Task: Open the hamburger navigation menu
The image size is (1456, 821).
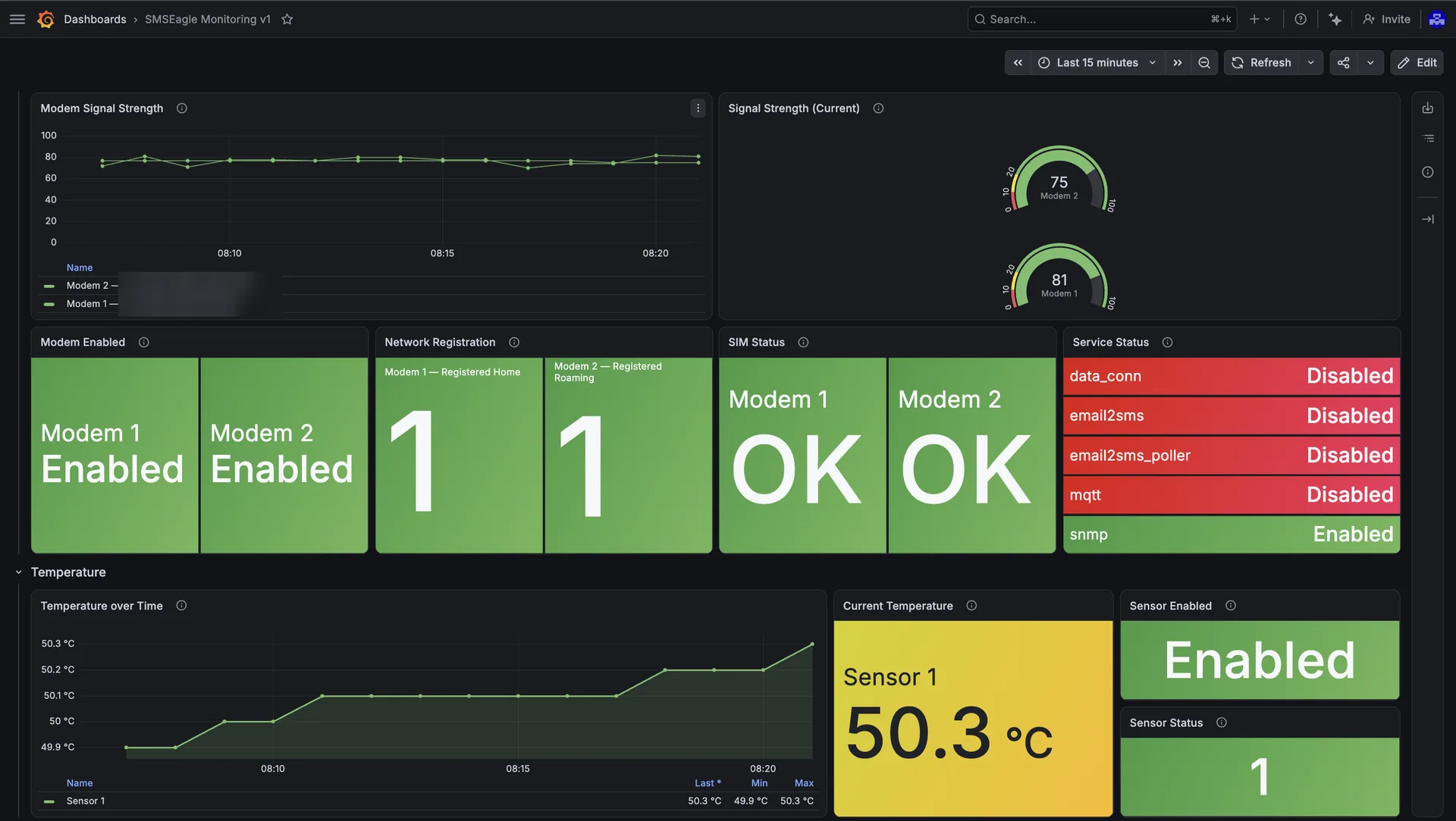Action: coord(17,19)
